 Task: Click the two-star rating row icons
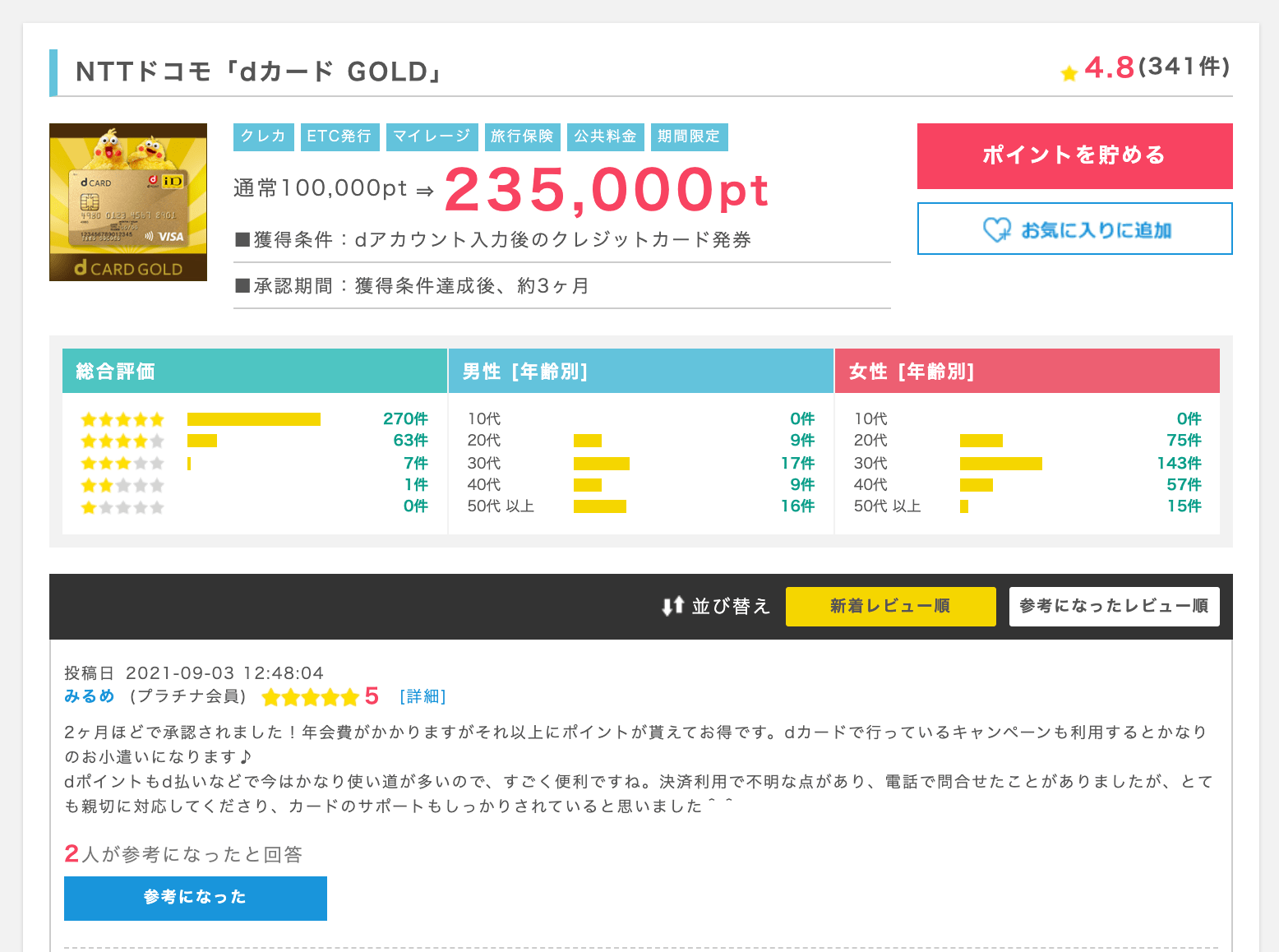pos(122,485)
